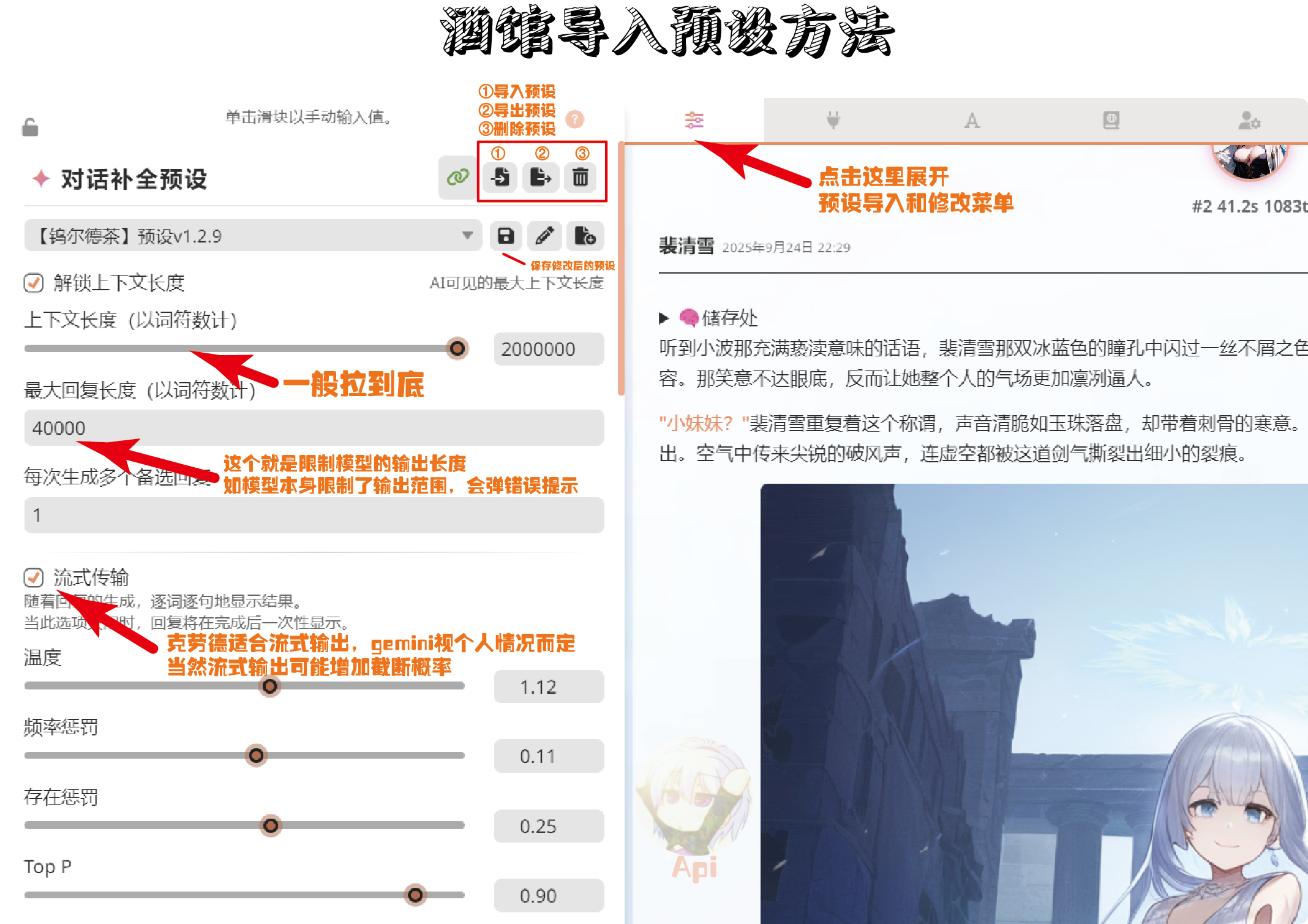Screen dimensions: 1308x924
Task: Open the persona management tab
Action: (1249, 120)
